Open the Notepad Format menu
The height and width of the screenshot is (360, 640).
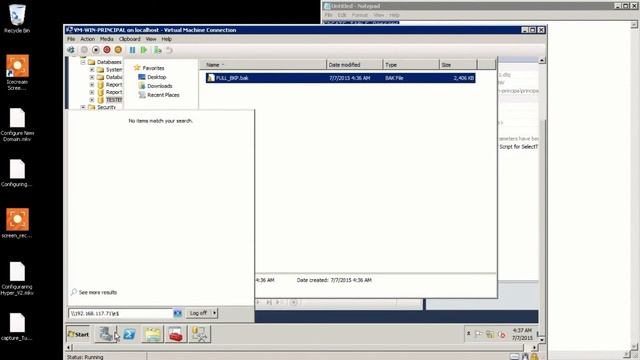coord(360,15)
